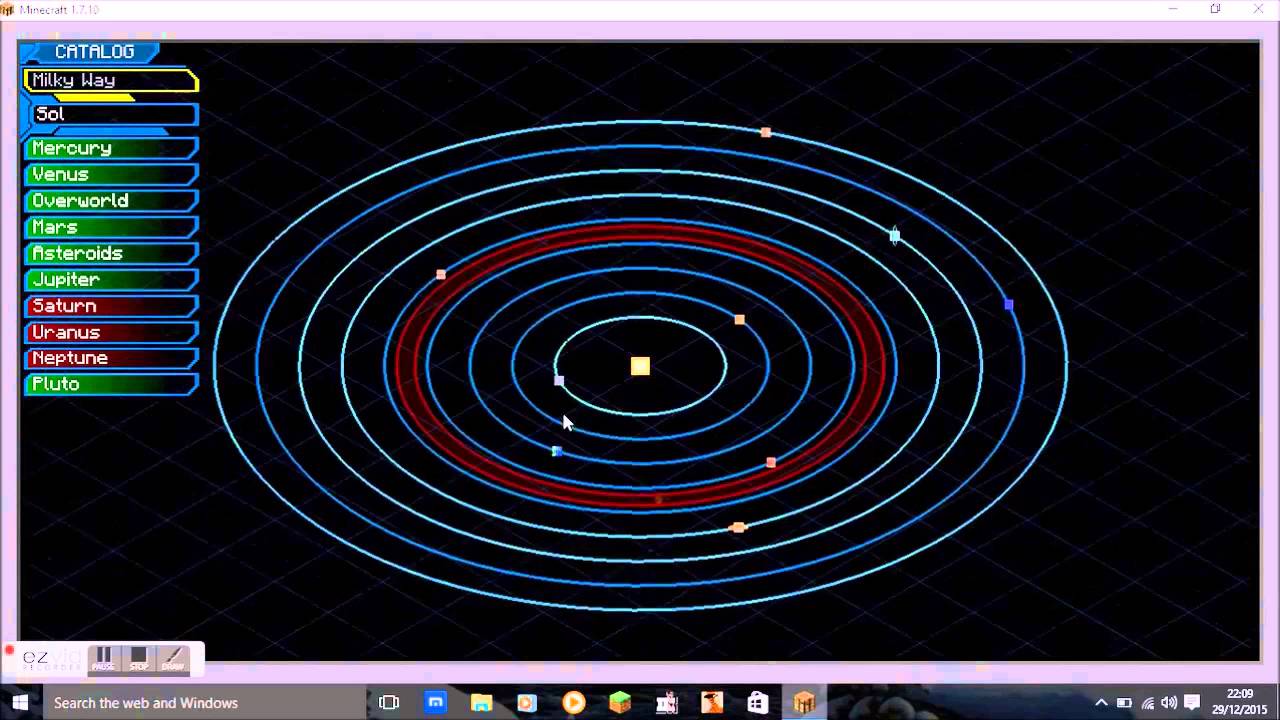Select Jupiter in the catalog

click(110, 280)
